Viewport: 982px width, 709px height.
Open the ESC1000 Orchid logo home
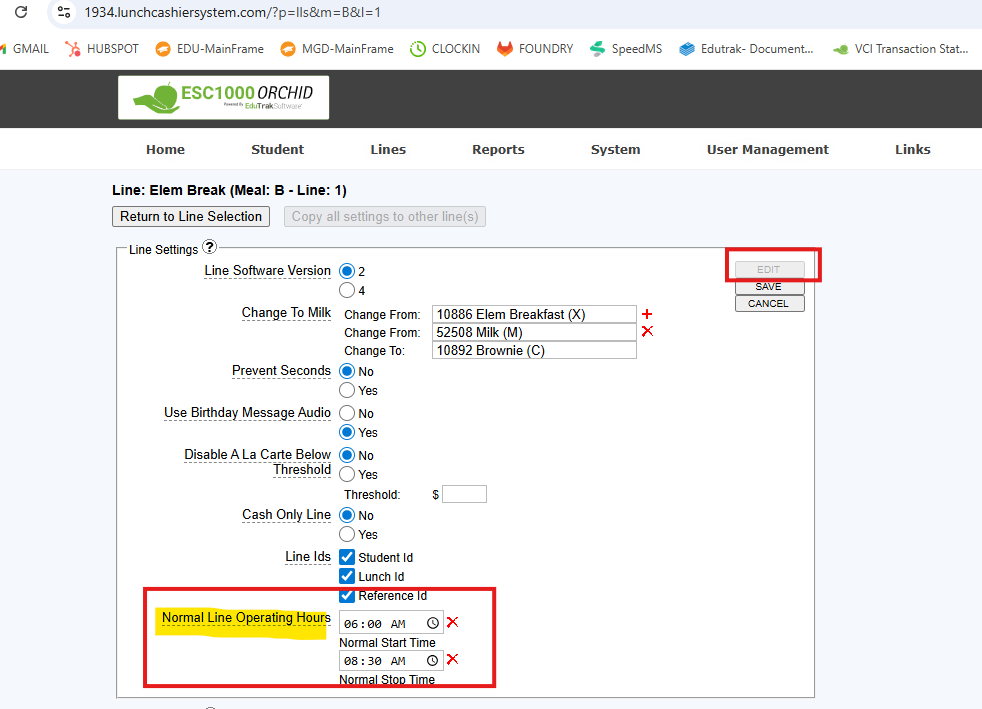(x=223, y=97)
